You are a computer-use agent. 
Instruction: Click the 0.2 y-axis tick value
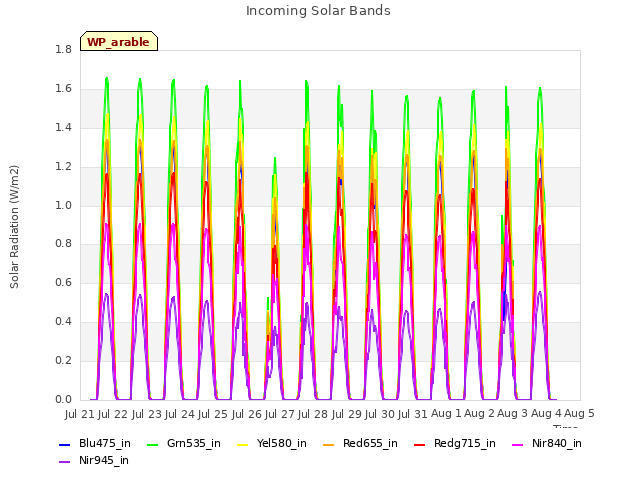64,361
